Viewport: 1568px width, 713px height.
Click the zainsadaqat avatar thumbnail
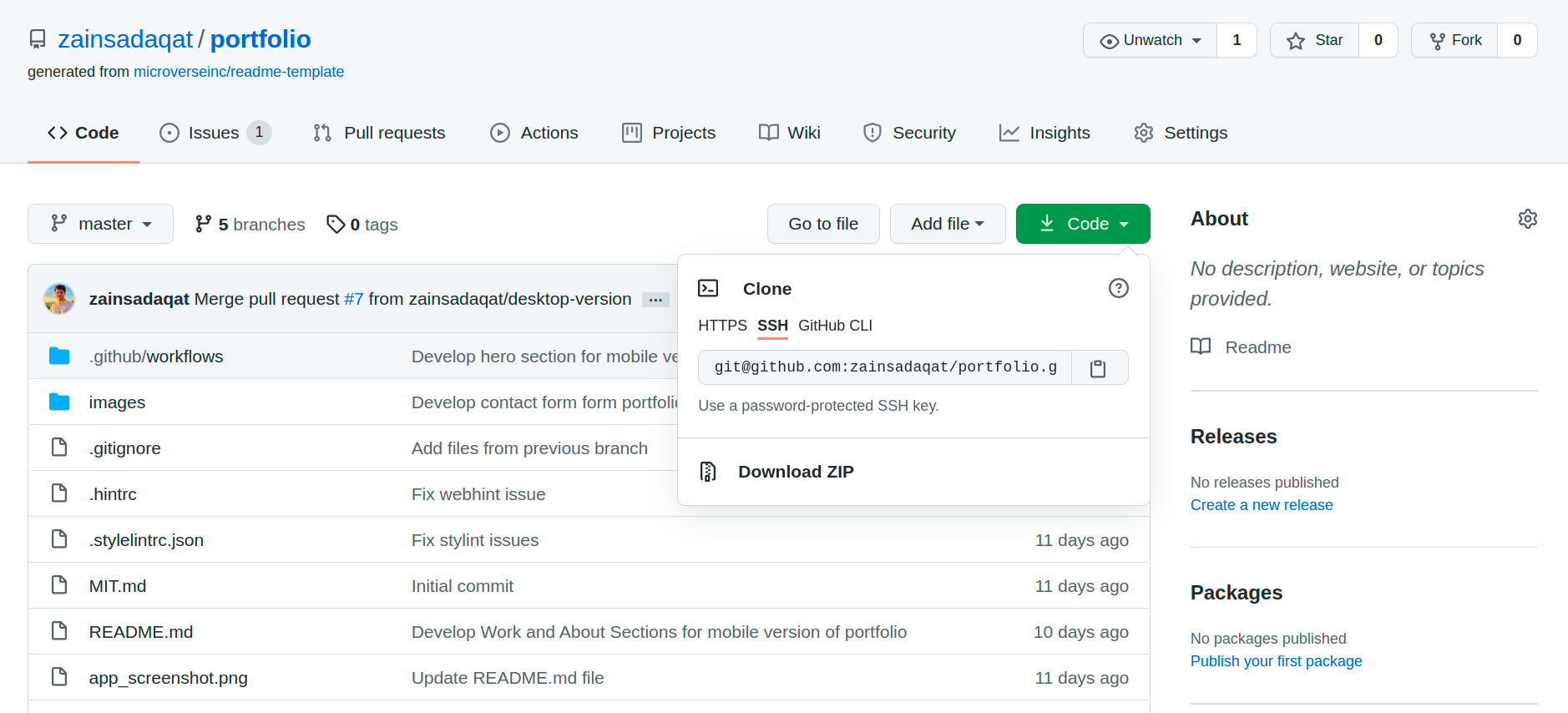59,299
